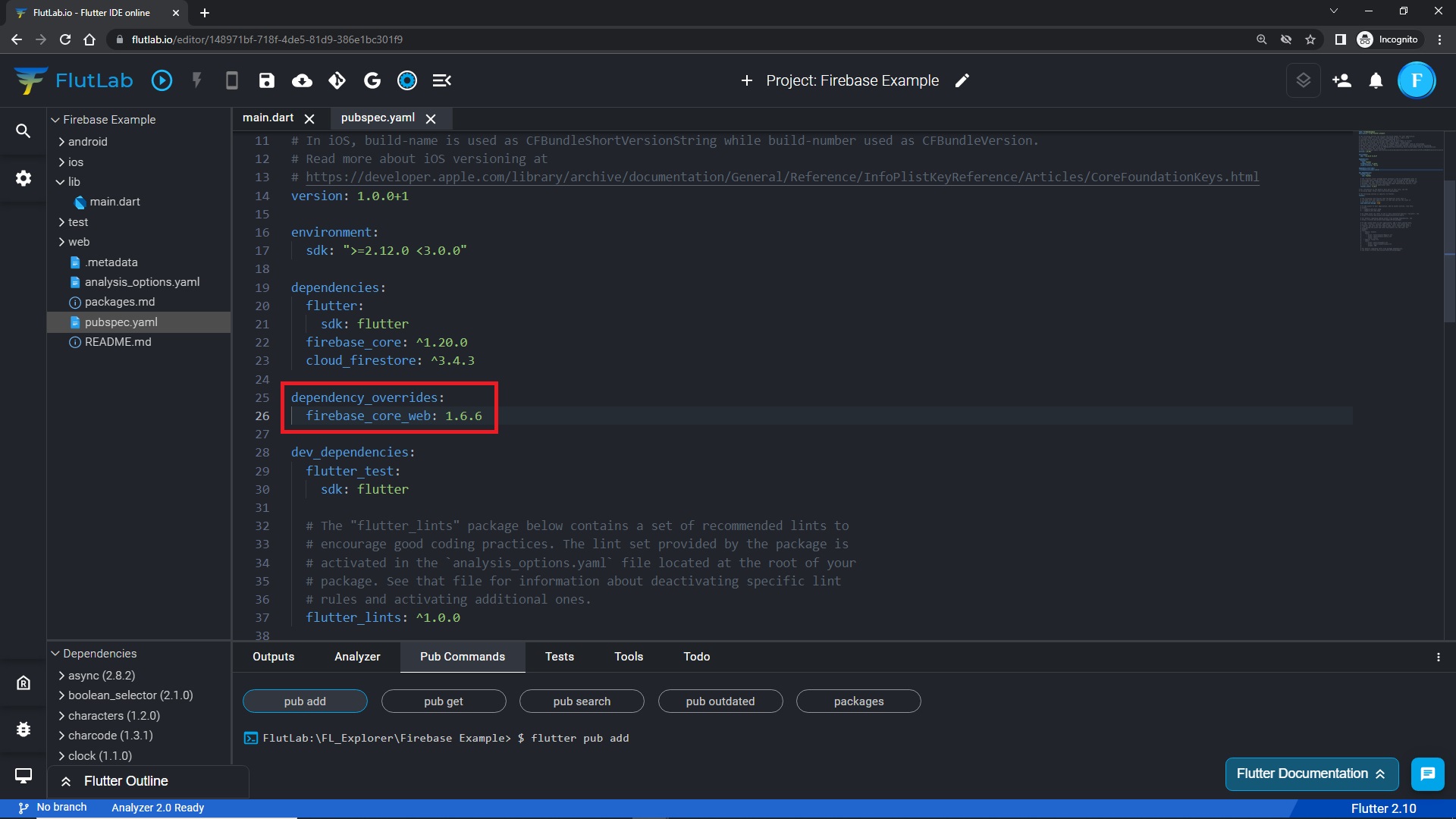Select the Pub Commands tab
The height and width of the screenshot is (819, 1456).
coord(463,657)
